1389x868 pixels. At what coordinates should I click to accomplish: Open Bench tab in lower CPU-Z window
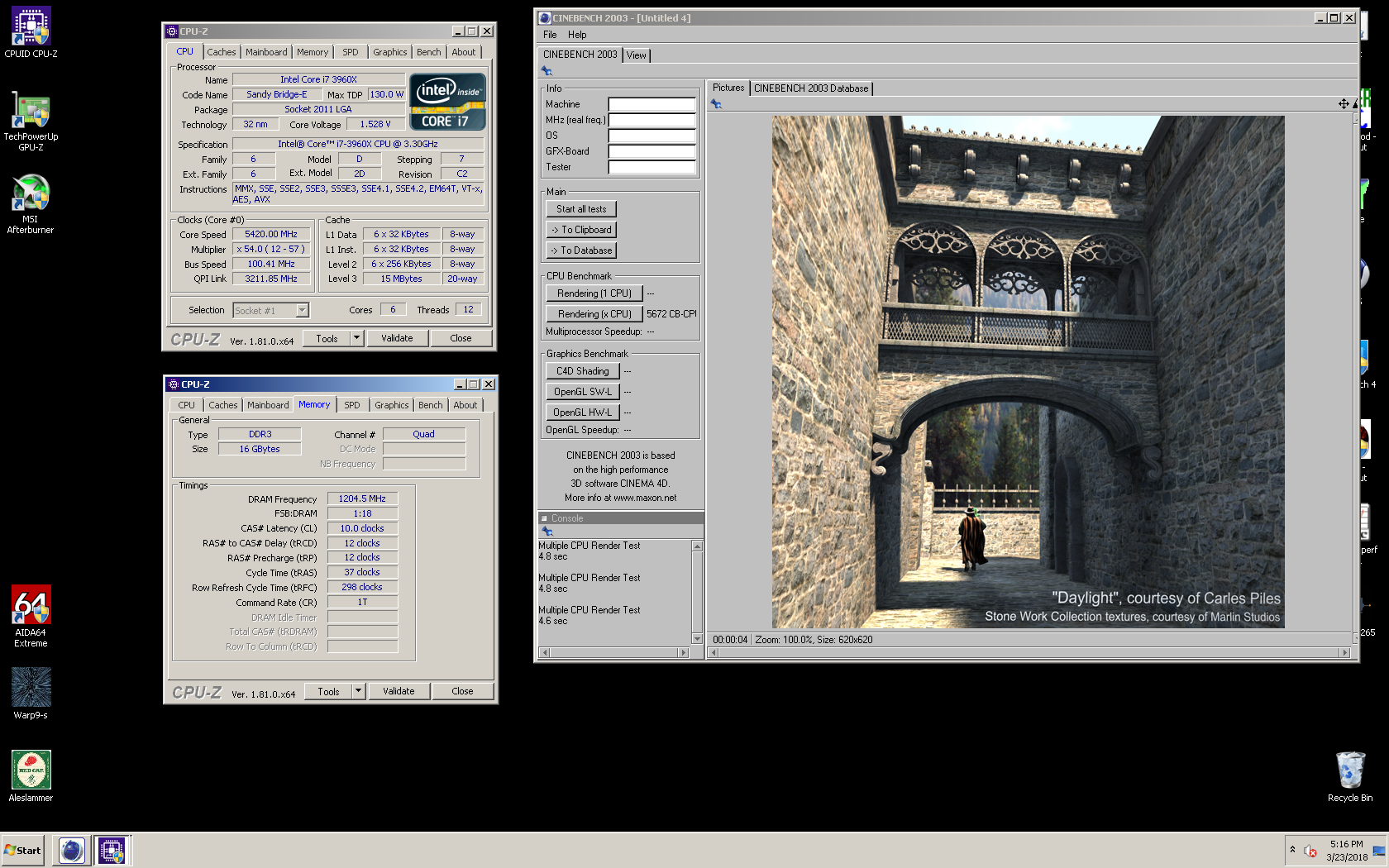click(431, 405)
